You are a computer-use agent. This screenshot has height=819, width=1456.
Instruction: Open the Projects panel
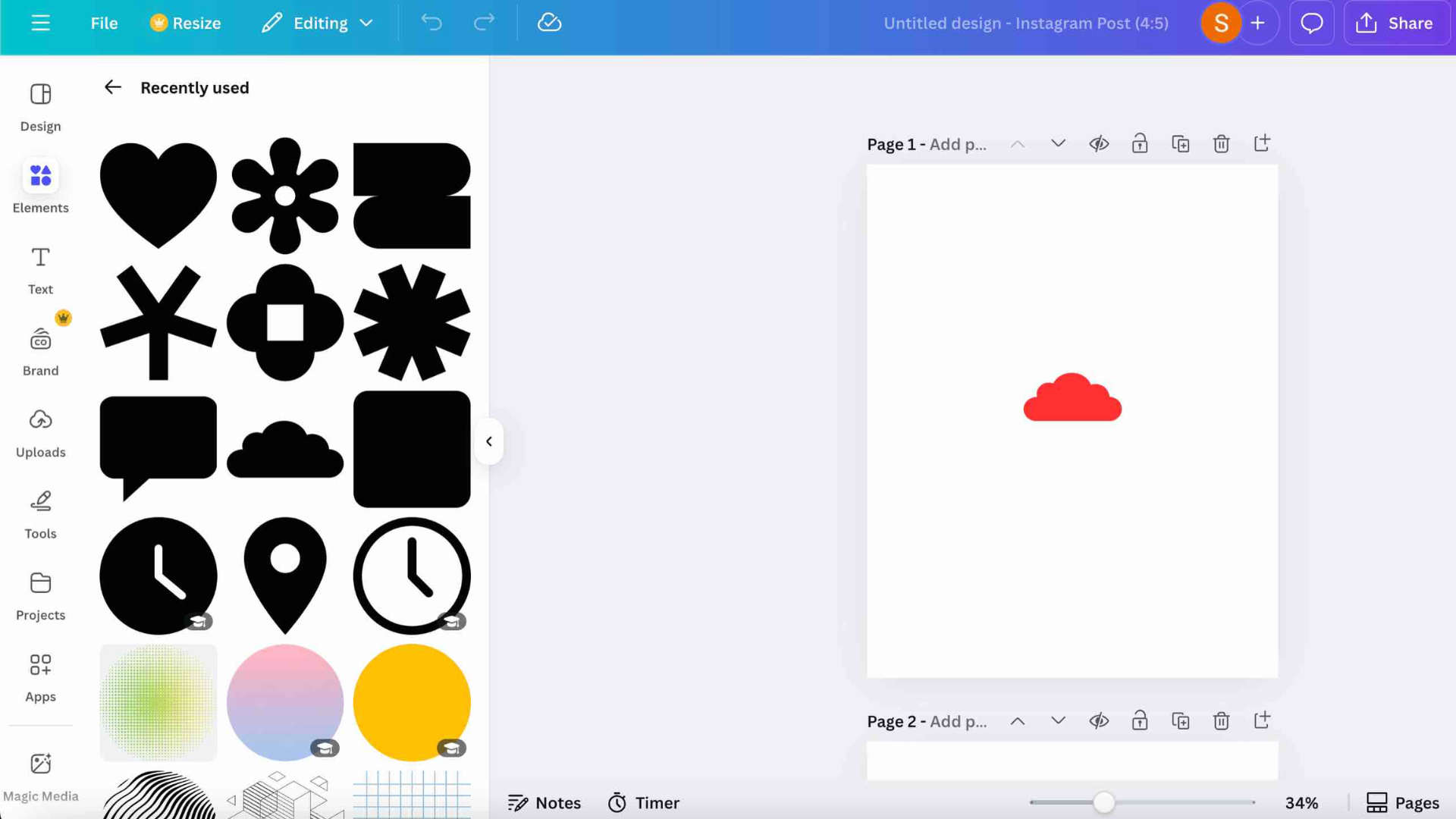point(40,595)
